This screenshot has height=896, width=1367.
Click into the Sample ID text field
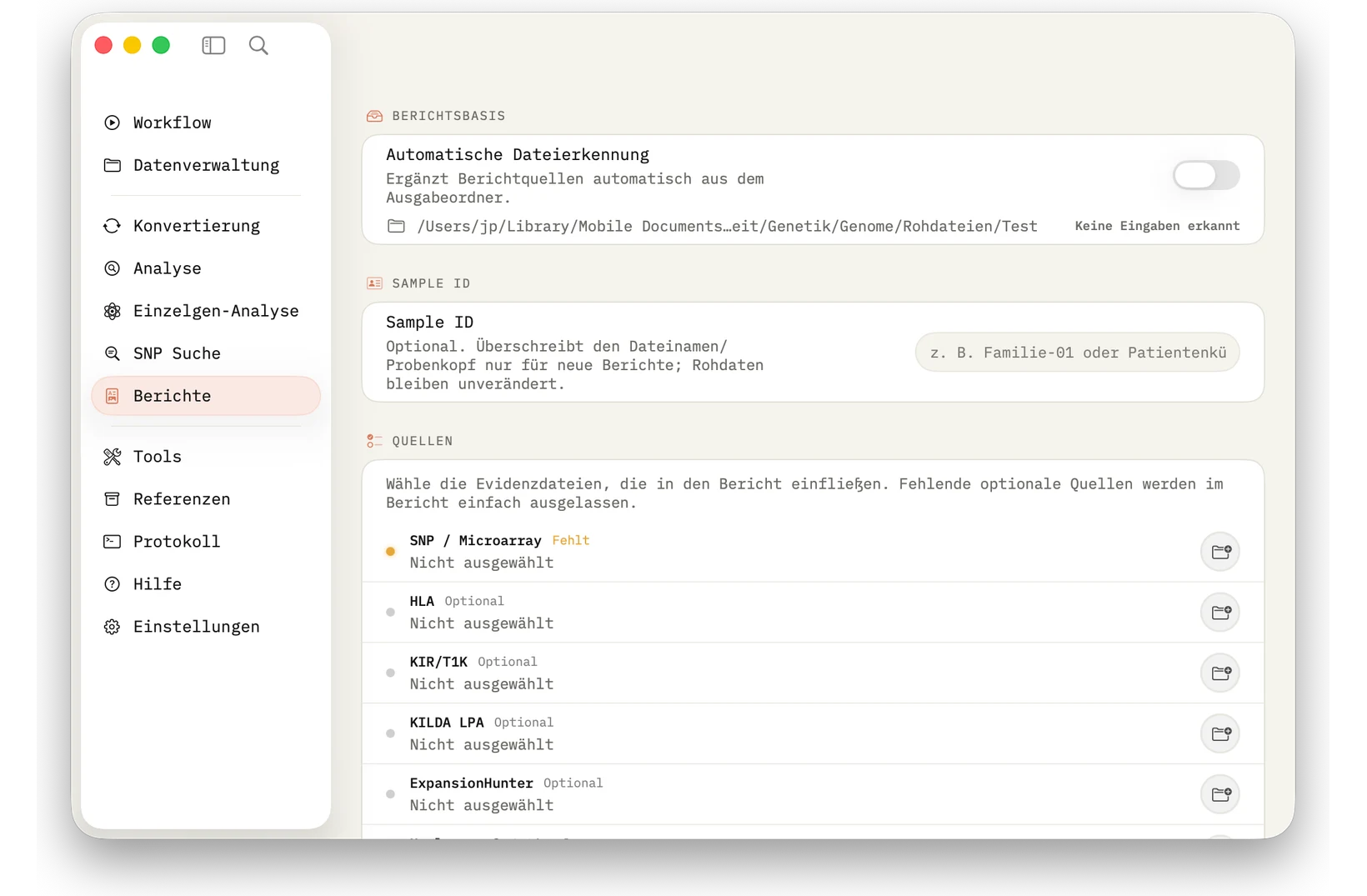tap(1077, 353)
